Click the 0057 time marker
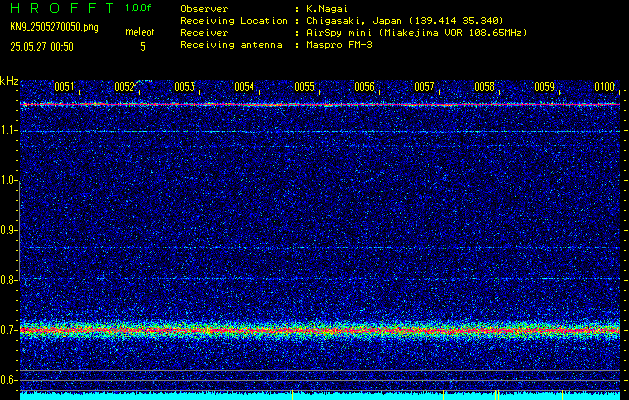This screenshot has width=629, height=400. (424, 87)
